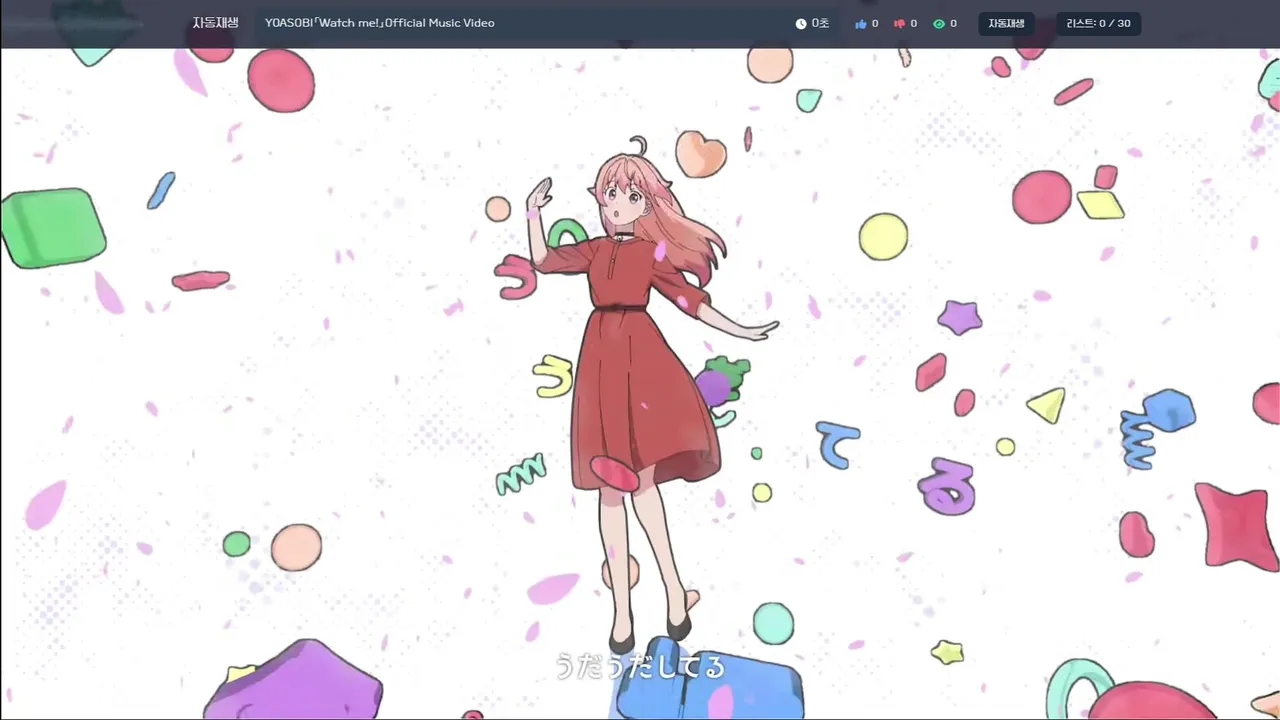Click the 0초 elapsed time text
This screenshot has width=1280, height=720.
pyautogui.click(x=820, y=23)
